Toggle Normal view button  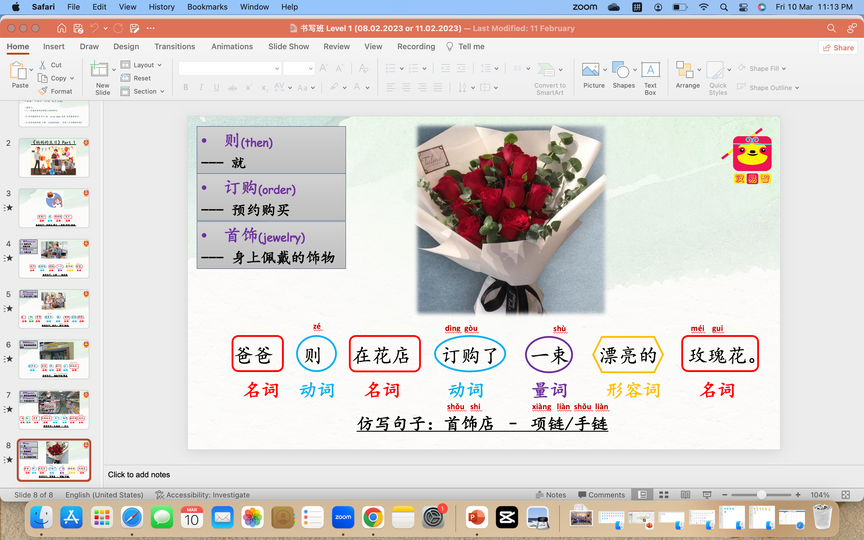(640, 495)
